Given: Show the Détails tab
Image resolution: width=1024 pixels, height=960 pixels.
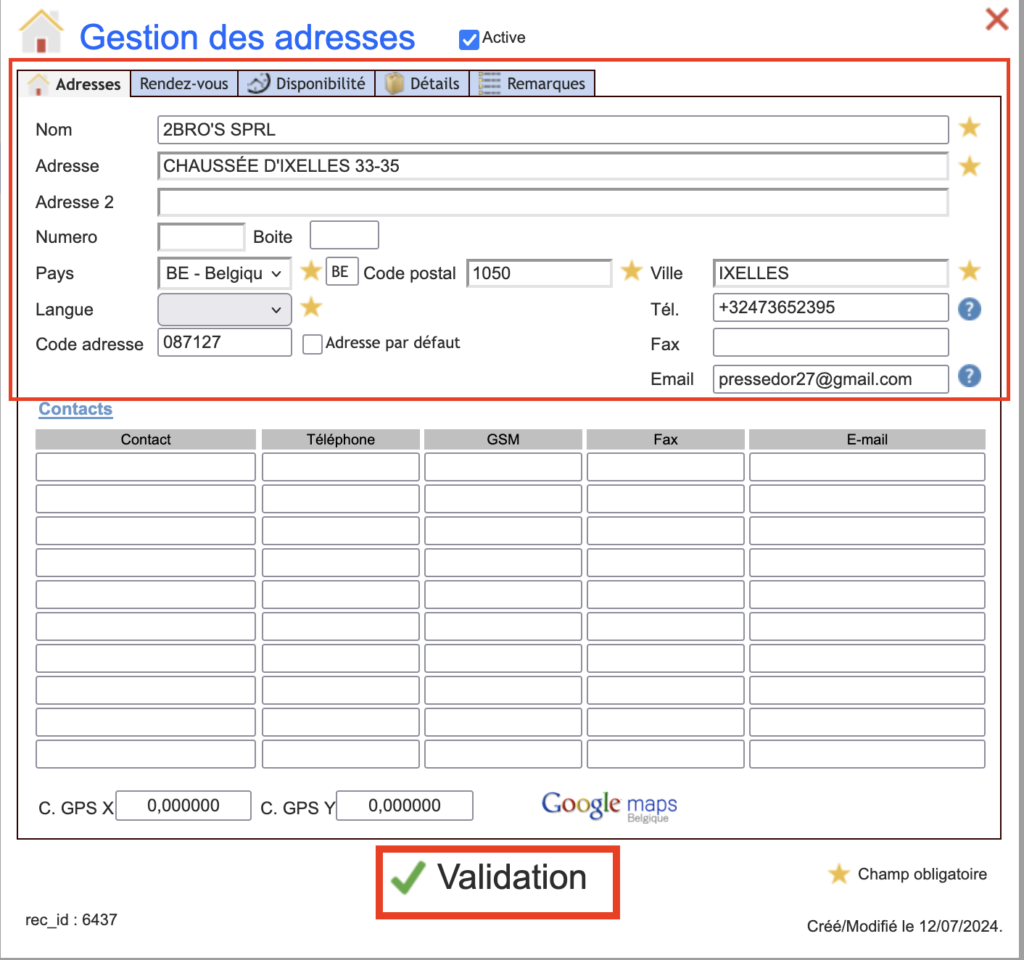Looking at the screenshot, I should (423, 84).
